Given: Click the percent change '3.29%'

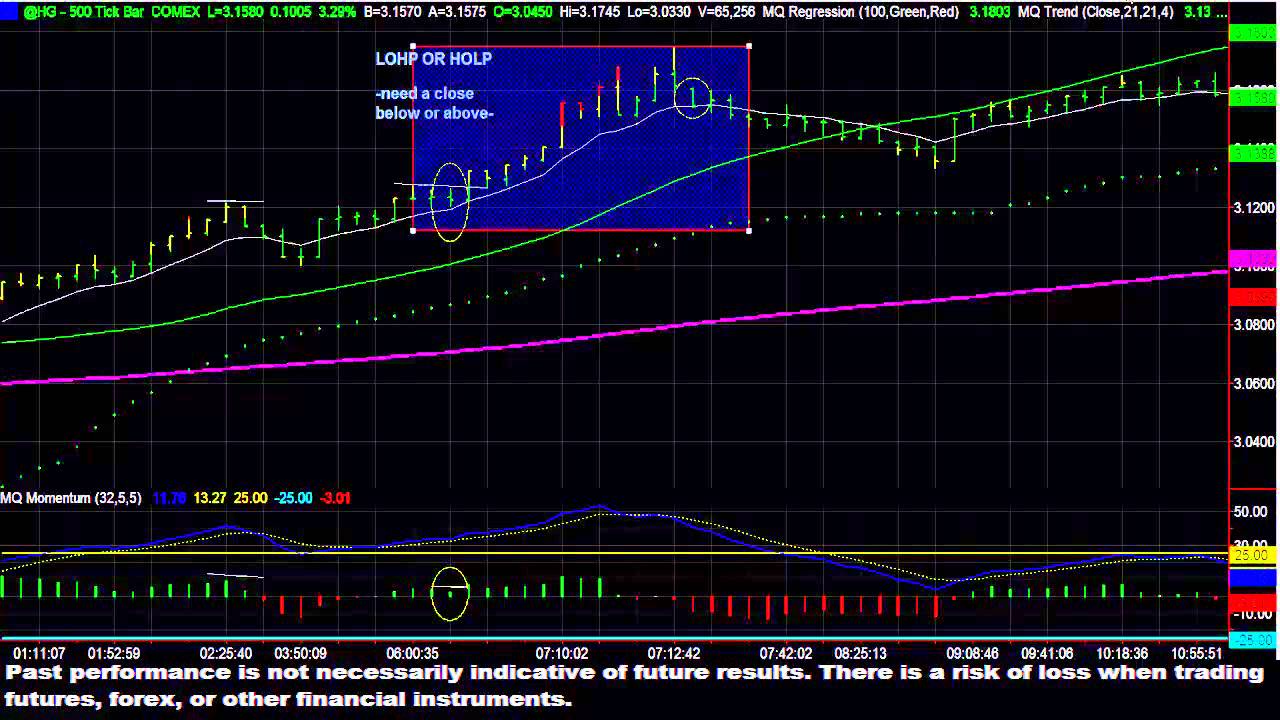Looking at the screenshot, I should tap(338, 12).
